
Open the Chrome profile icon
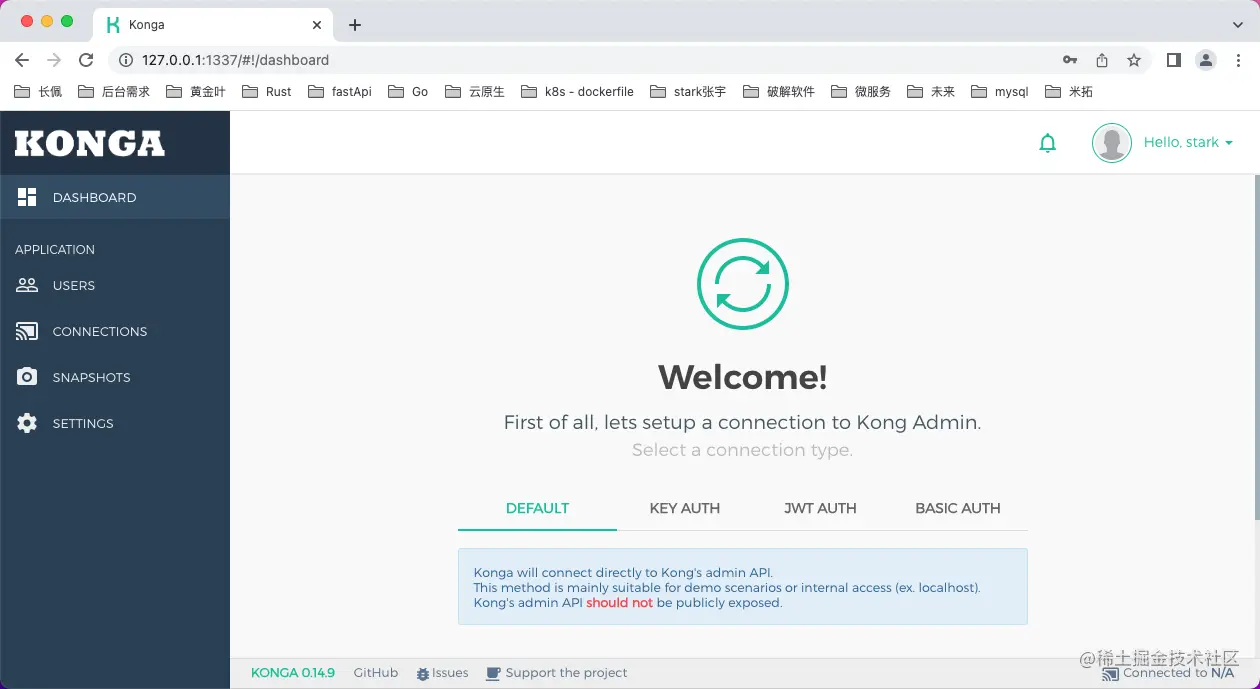click(x=1206, y=60)
